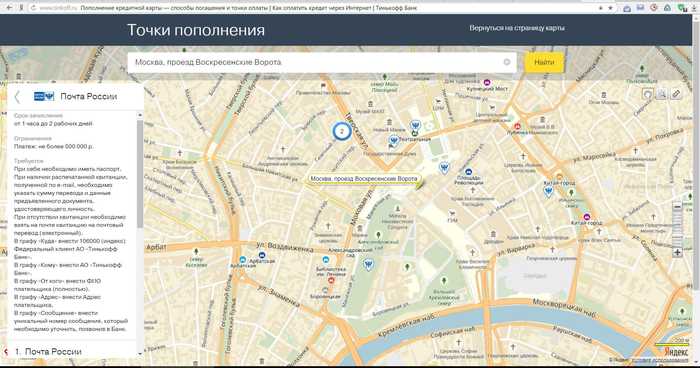Screen dimensions: 700x368
Task: Select the 1. Почта России list entry
Action: point(48,351)
